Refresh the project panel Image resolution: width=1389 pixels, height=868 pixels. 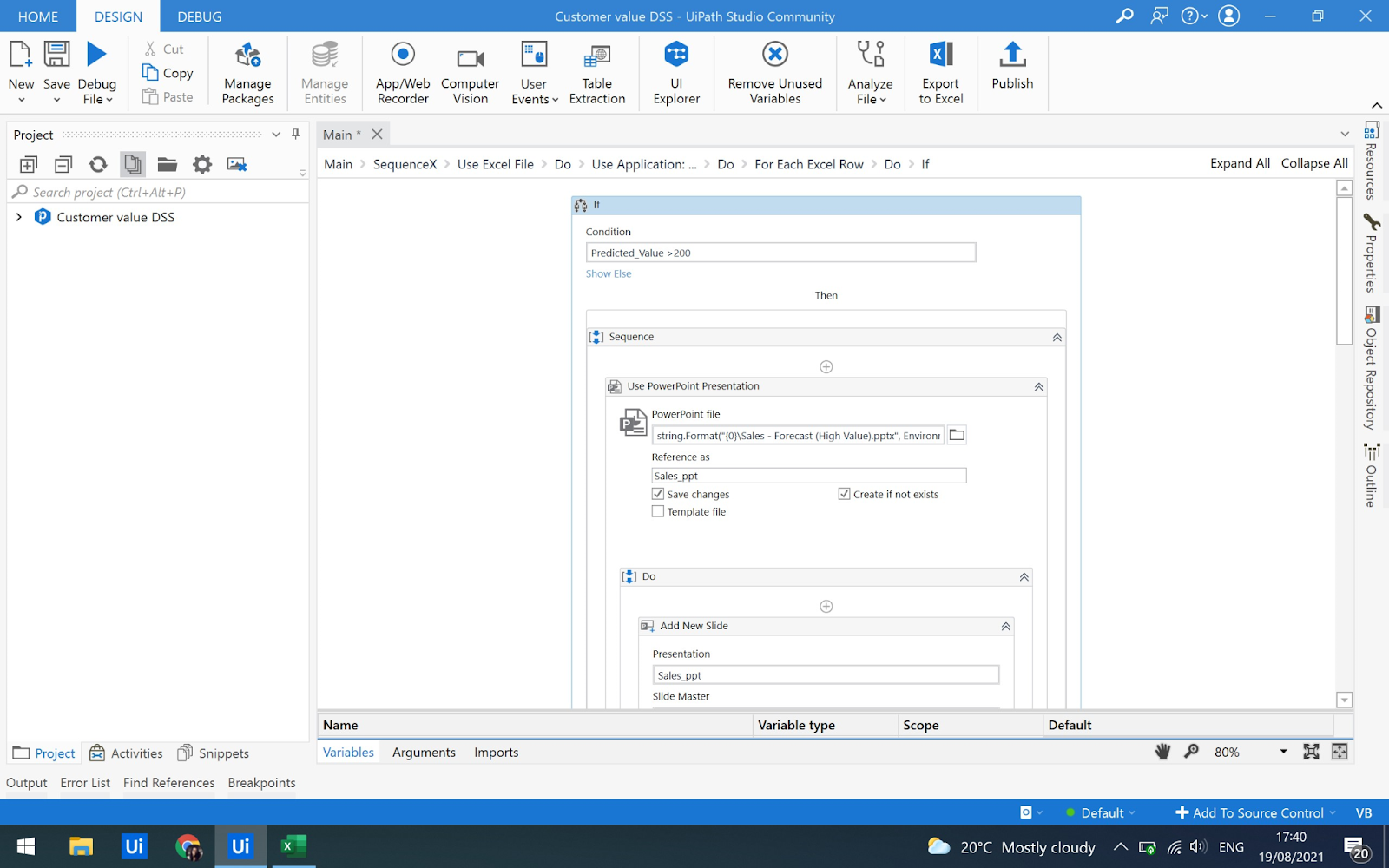click(98, 164)
